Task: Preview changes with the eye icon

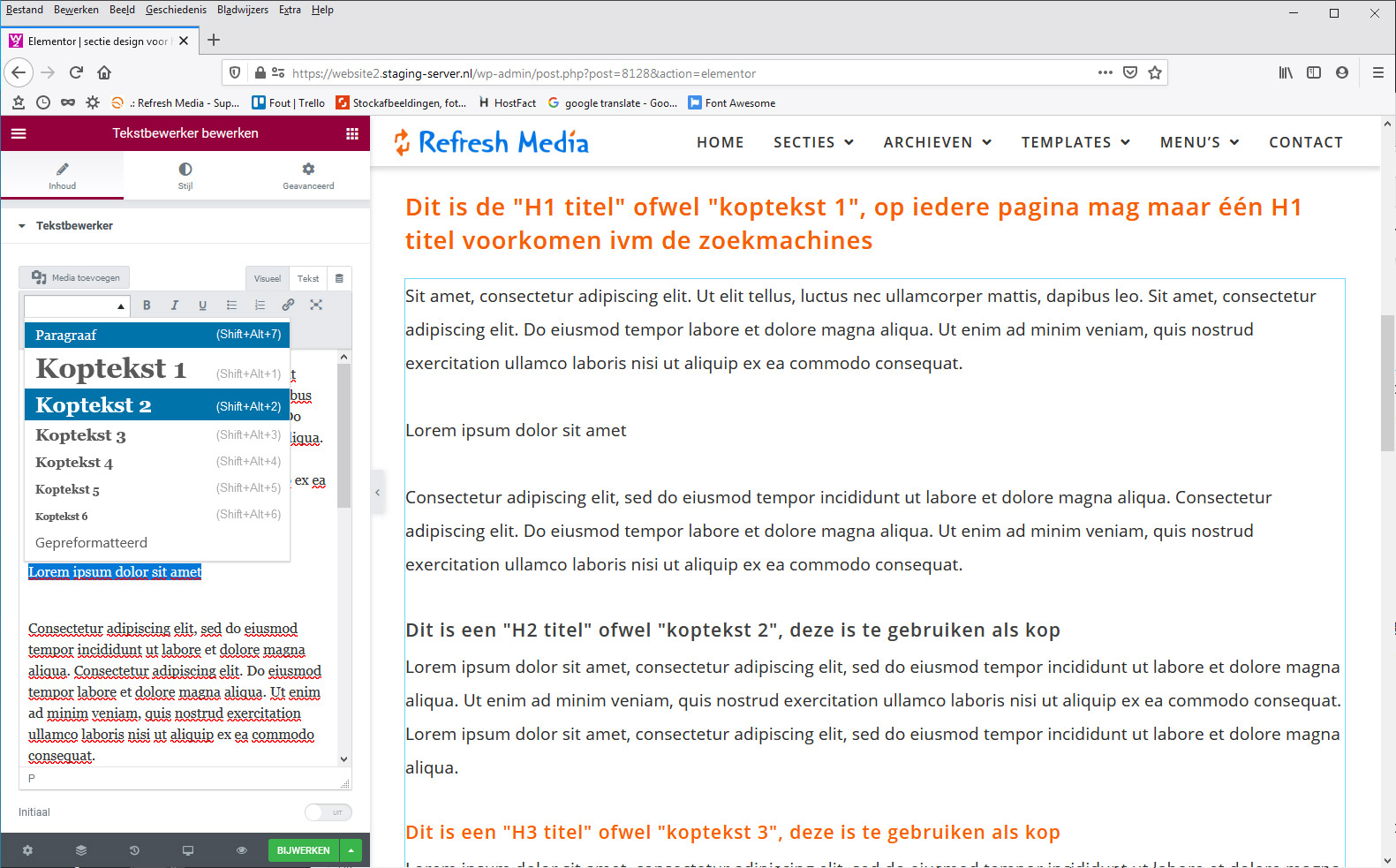Action: pos(241,850)
